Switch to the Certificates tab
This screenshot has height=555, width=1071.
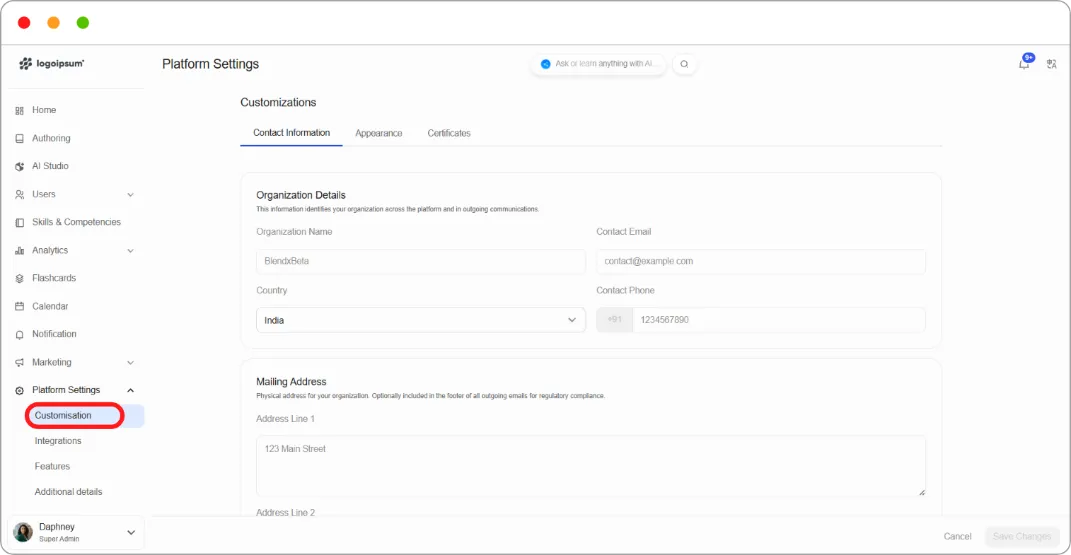coord(449,133)
